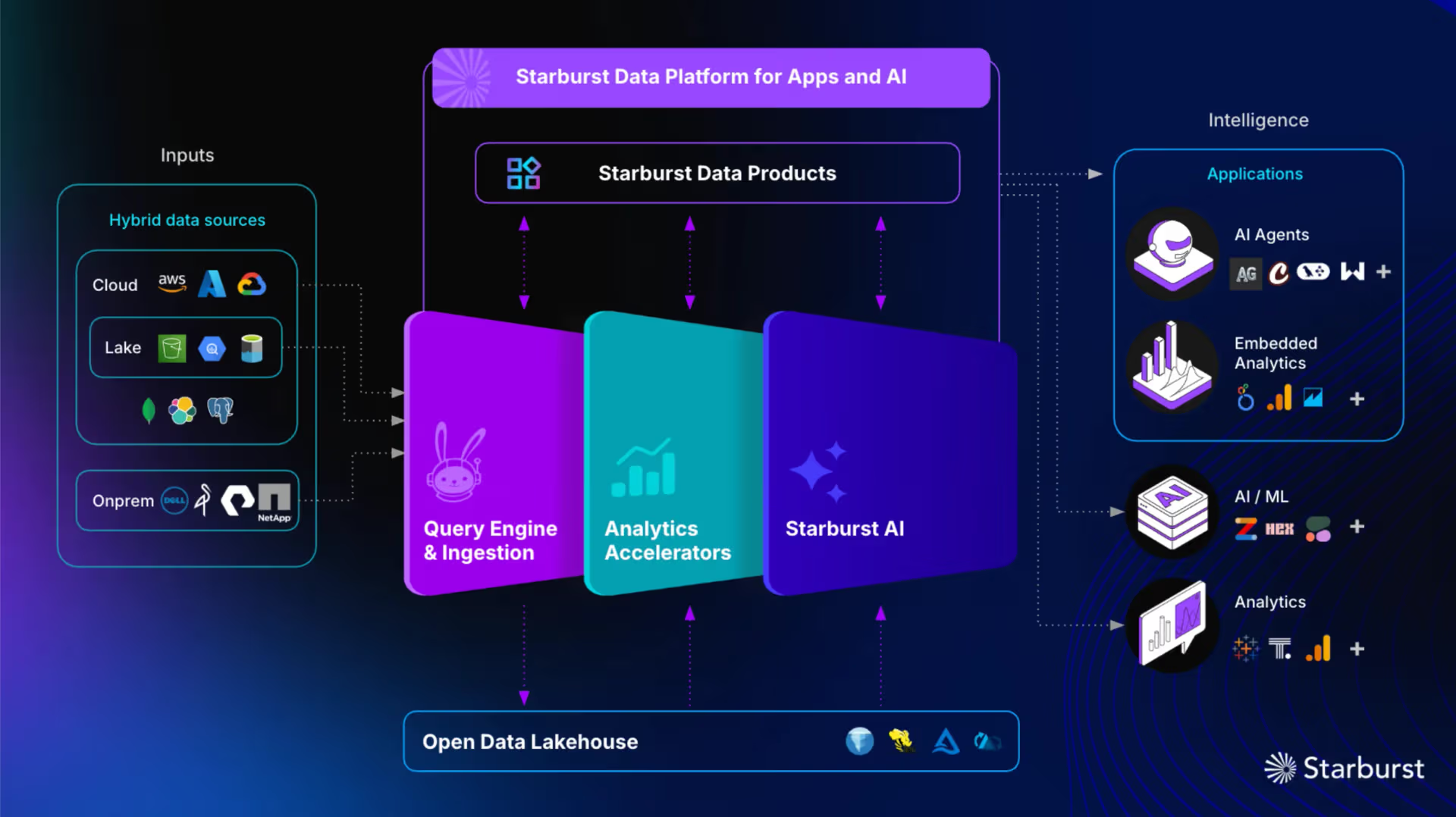Click the Starburst Data Products grid icon
This screenshot has height=817, width=1456.
point(523,174)
